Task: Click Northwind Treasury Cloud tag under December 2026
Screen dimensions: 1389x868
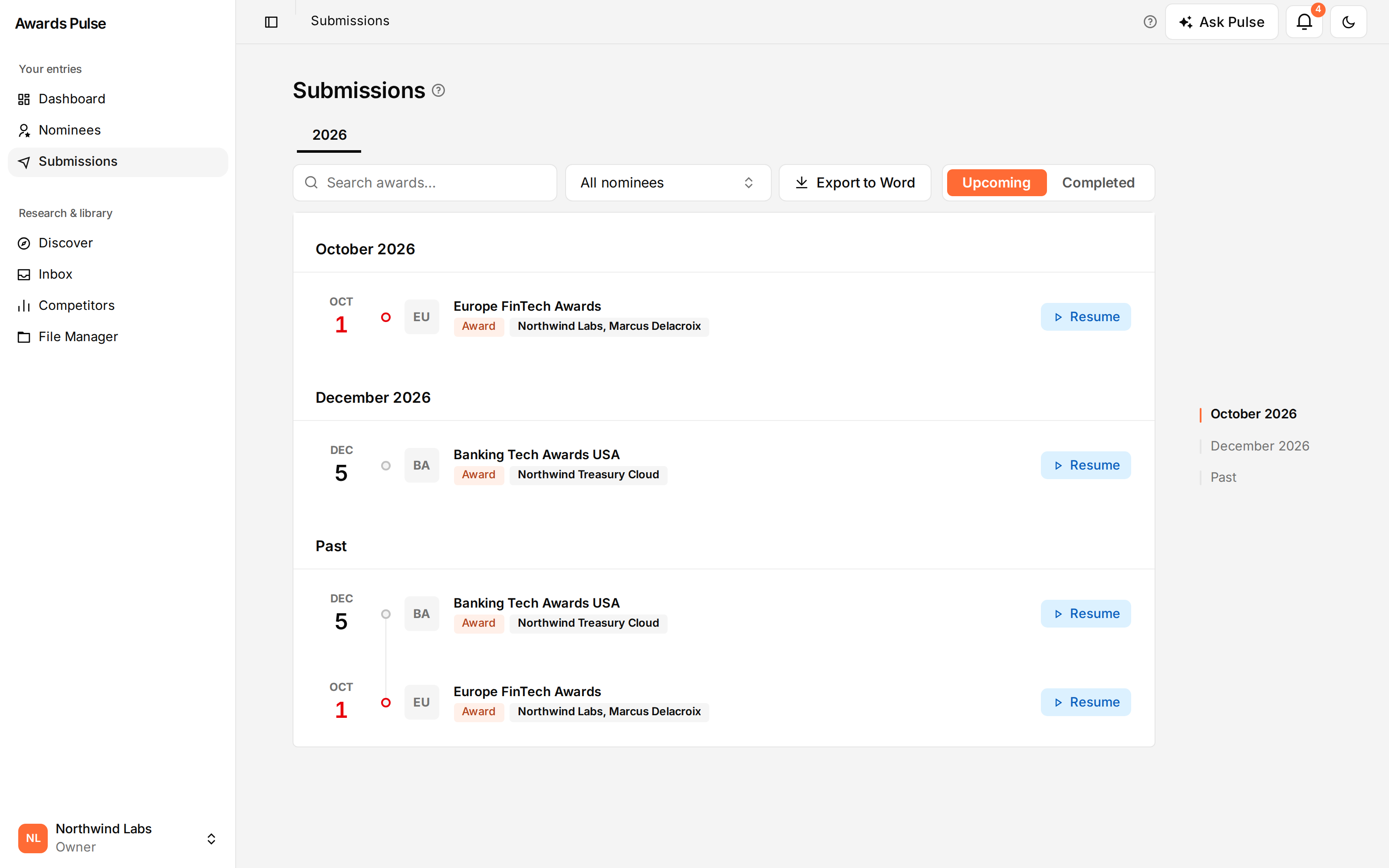Action: pyautogui.click(x=588, y=475)
